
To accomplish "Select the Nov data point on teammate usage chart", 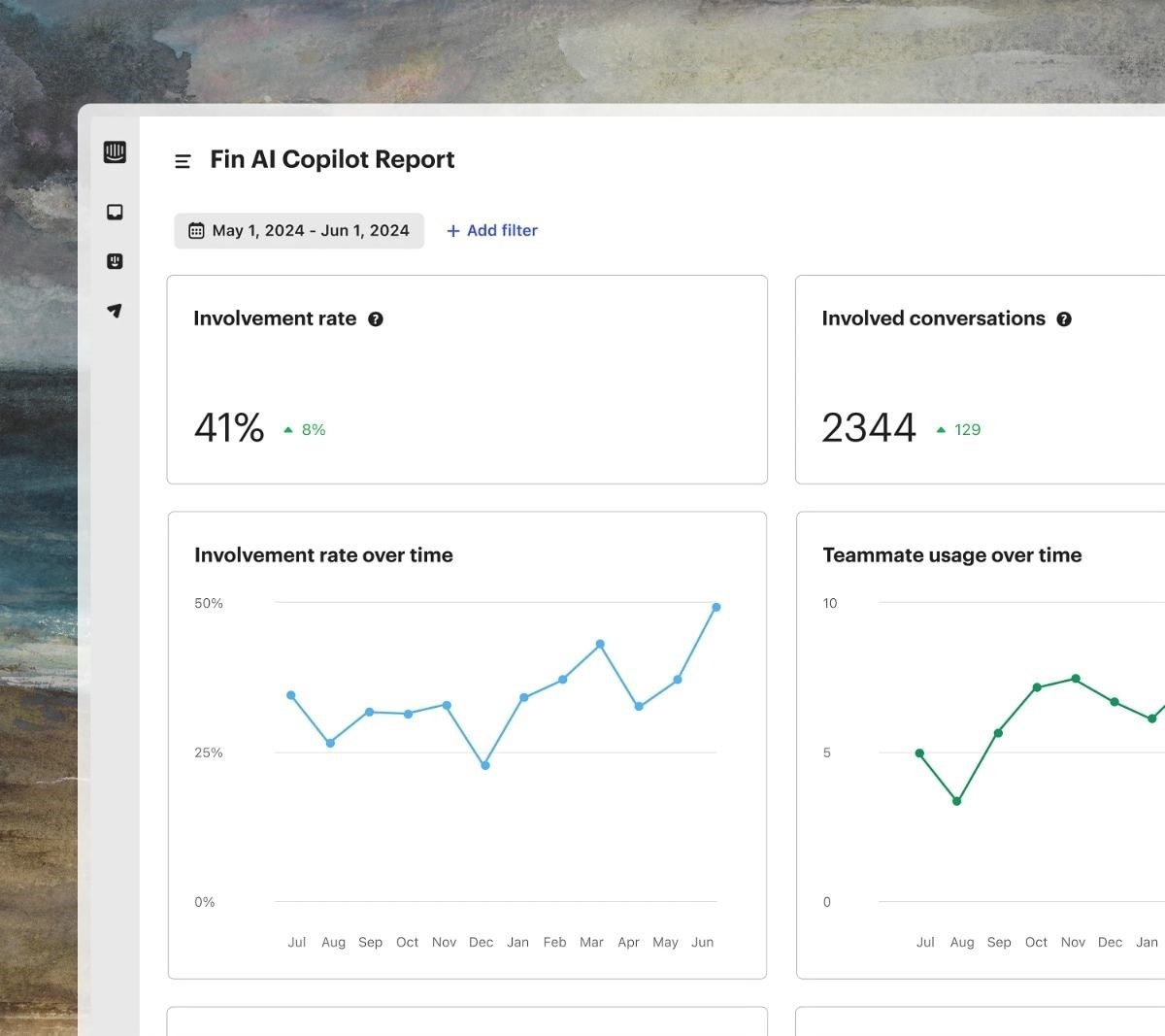I will [x=1076, y=679].
